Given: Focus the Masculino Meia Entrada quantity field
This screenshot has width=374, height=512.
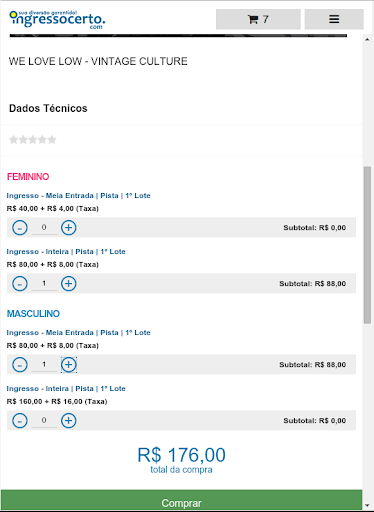Looking at the screenshot, I should 44,365.
